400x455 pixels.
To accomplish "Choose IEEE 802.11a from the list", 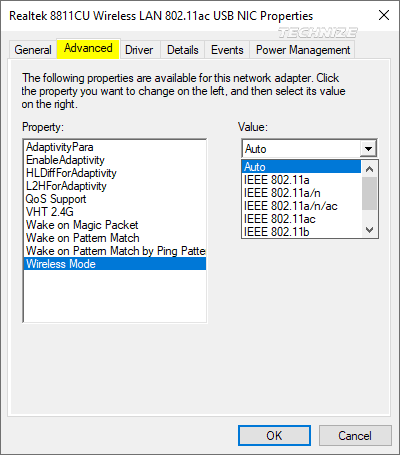I will pos(301,180).
